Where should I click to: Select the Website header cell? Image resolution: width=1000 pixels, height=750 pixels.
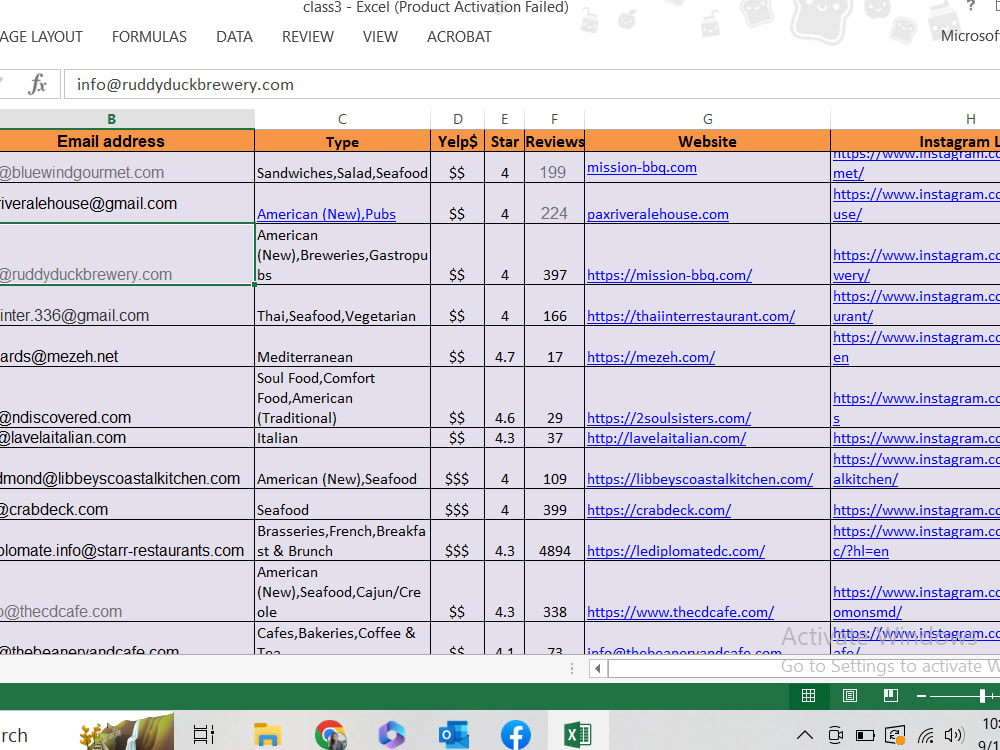[707, 141]
